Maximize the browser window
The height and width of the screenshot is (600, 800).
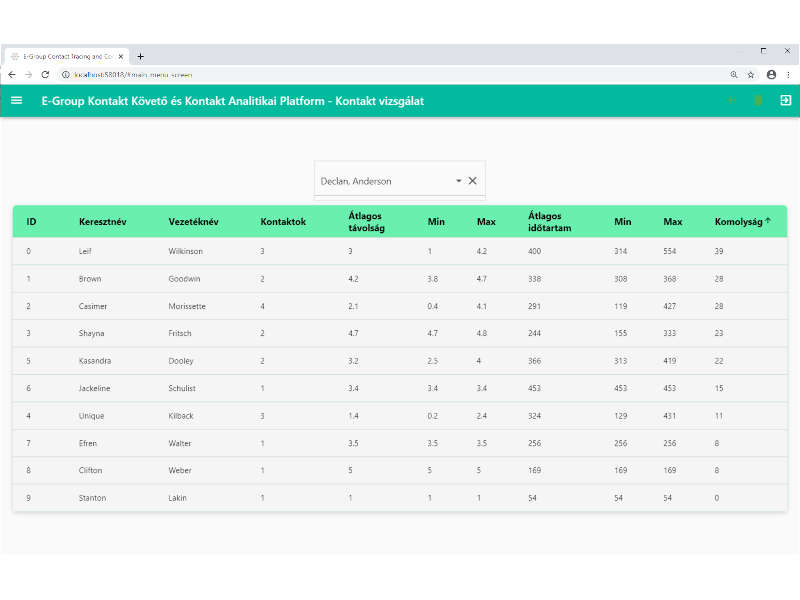tap(763, 51)
